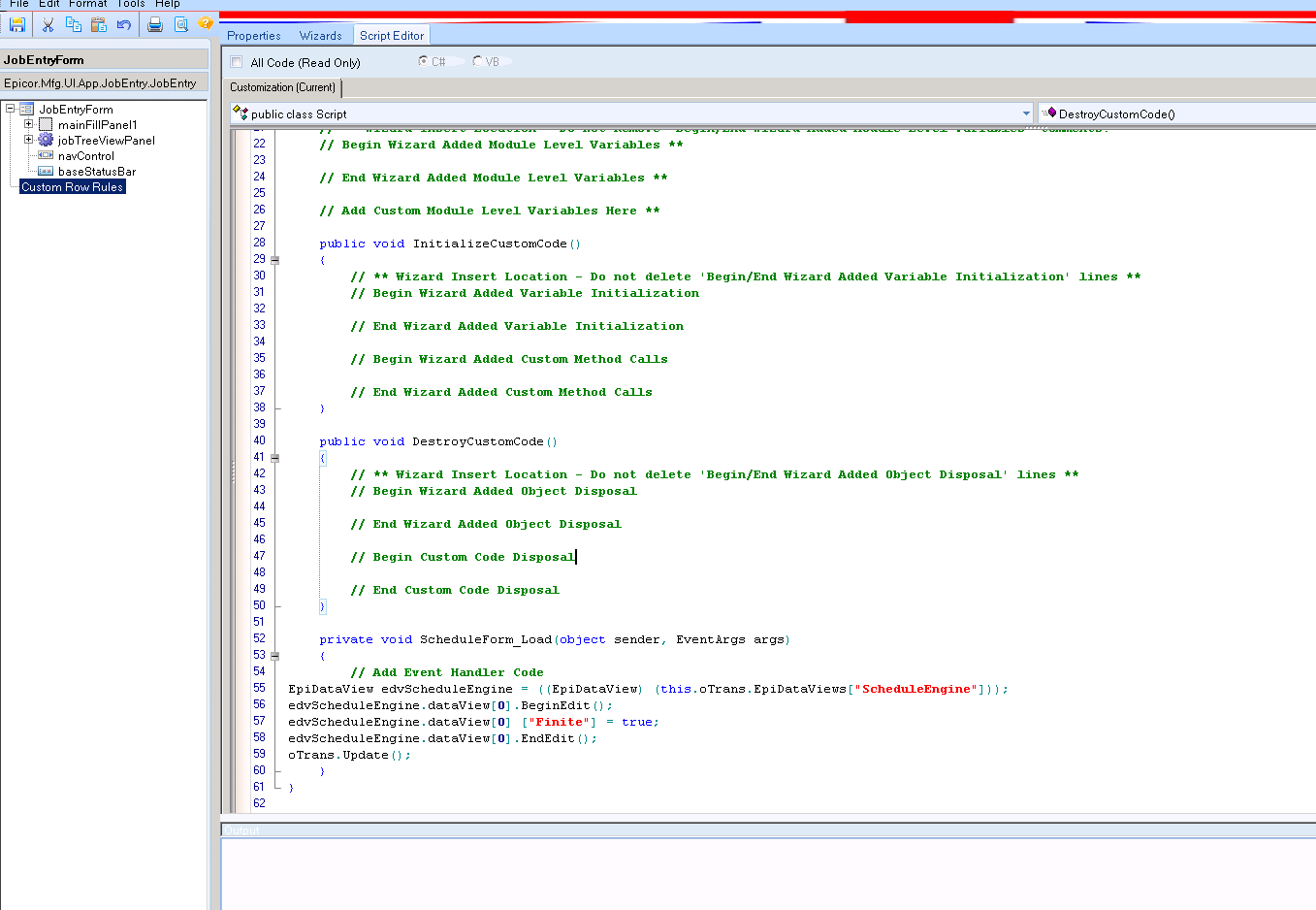Image resolution: width=1316 pixels, height=910 pixels.
Task: Open the Edit menu
Action: (x=49, y=4)
